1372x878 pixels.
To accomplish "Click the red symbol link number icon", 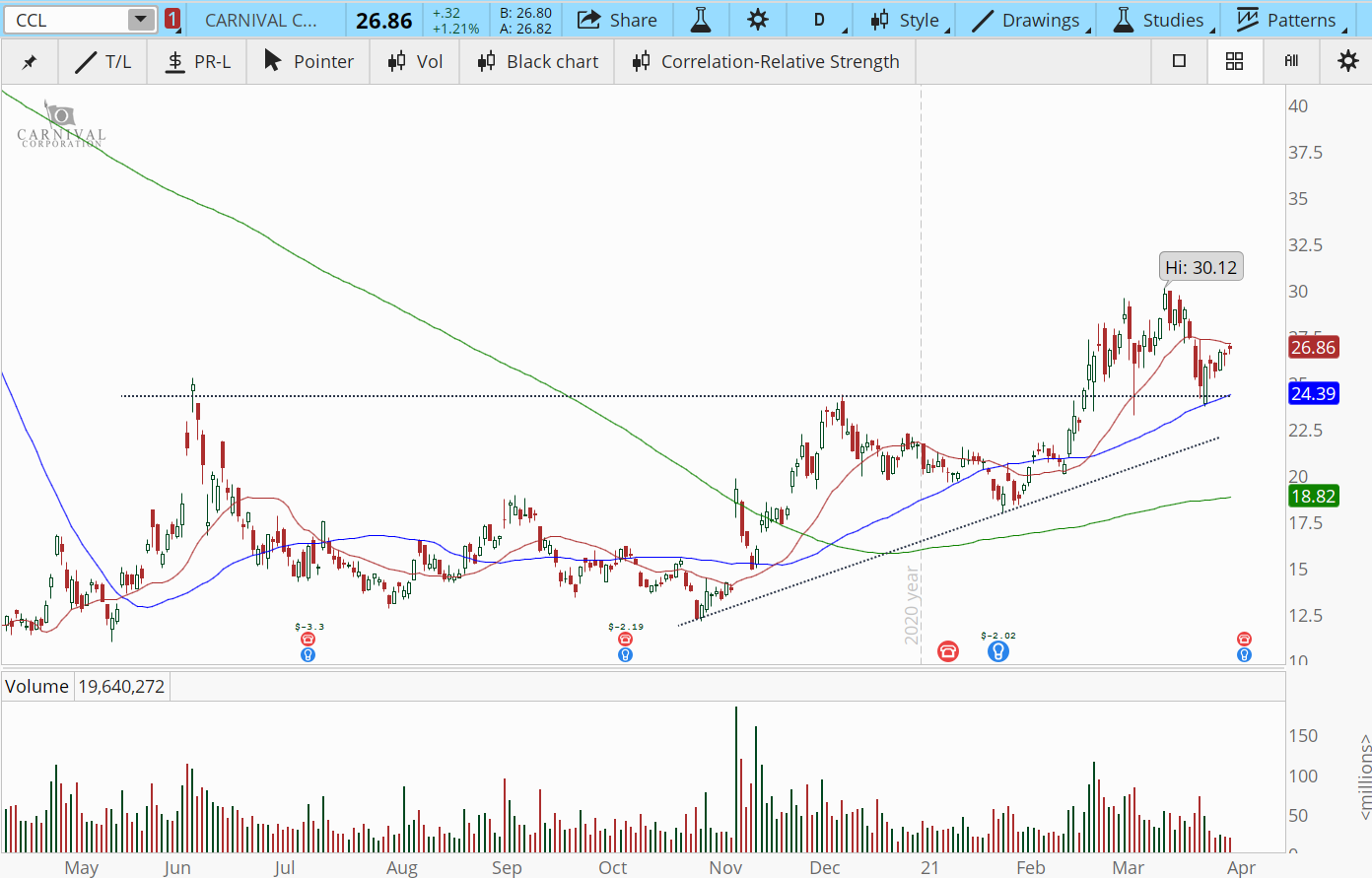I will tap(172, 20).
